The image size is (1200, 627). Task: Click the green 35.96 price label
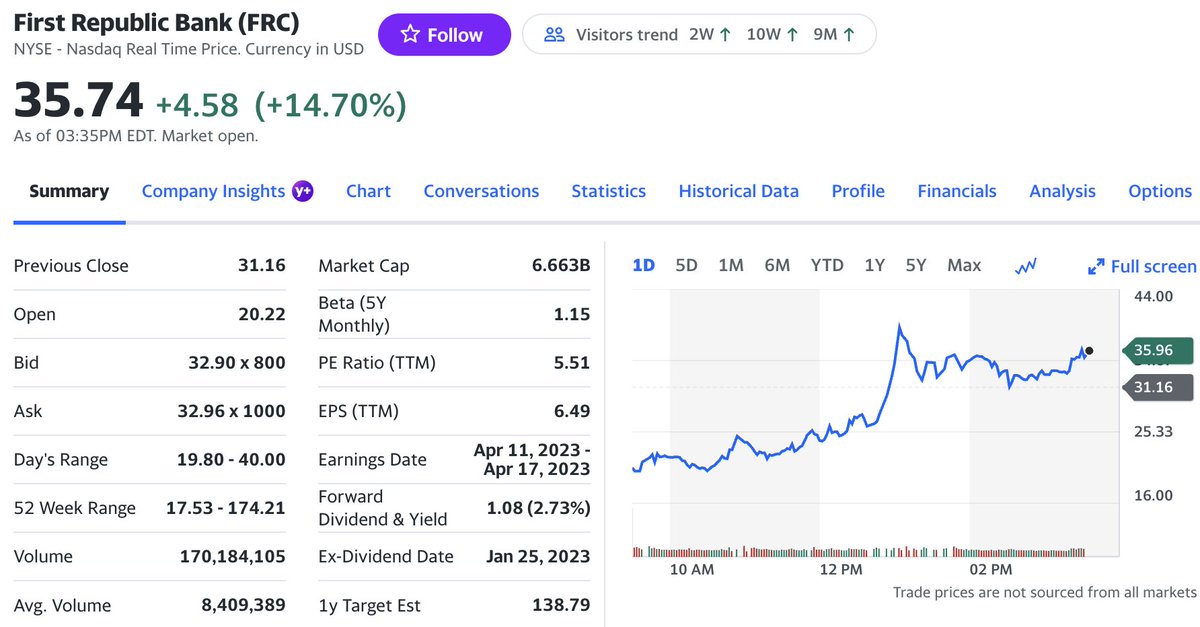tap(1157, 351)
